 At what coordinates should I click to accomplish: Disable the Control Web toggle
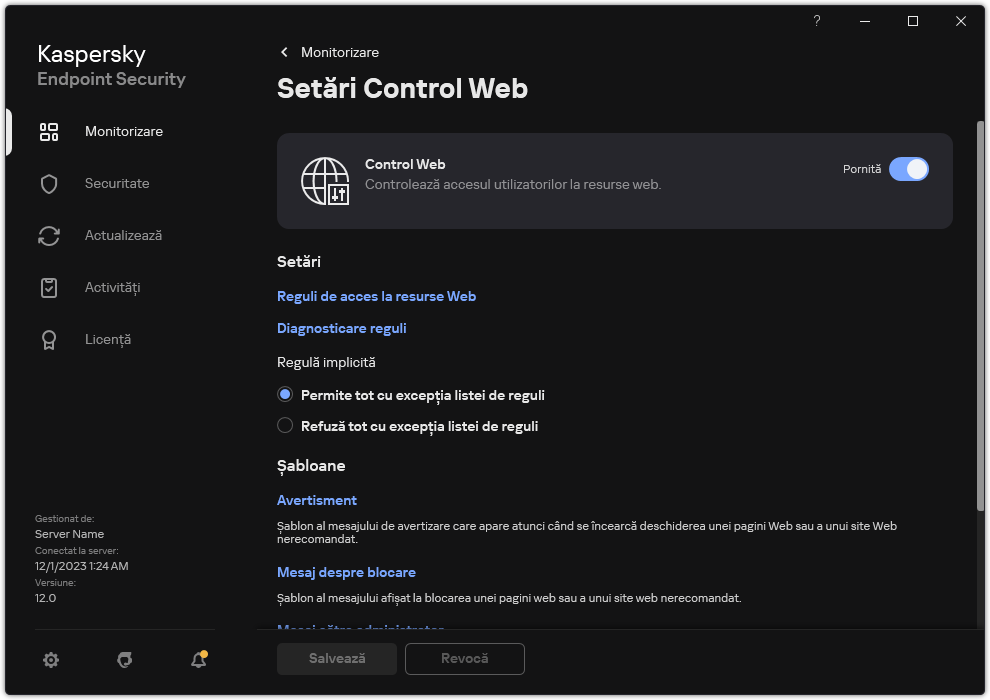(x=909, y=169)
